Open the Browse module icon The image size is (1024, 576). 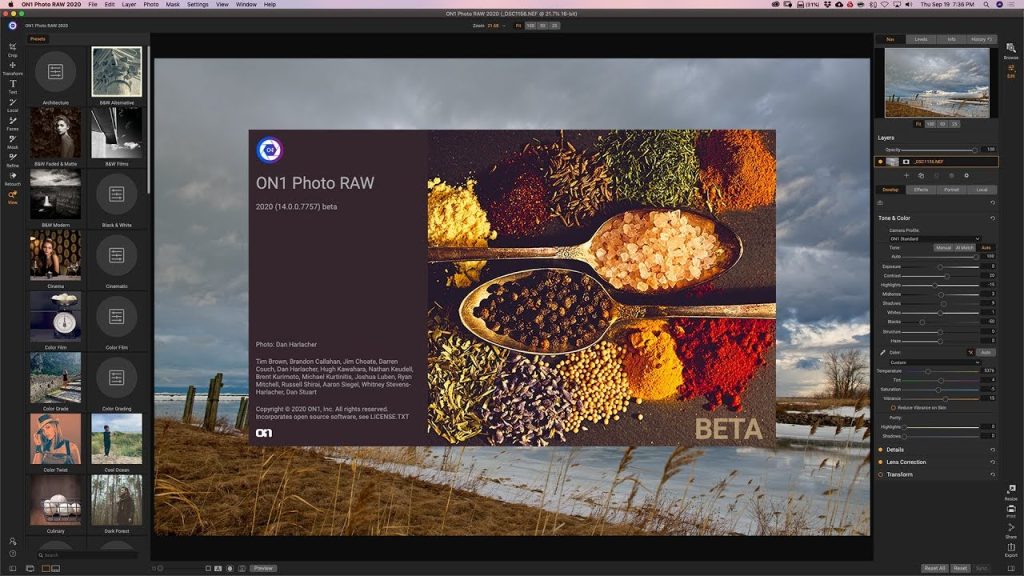[1011, 50]
